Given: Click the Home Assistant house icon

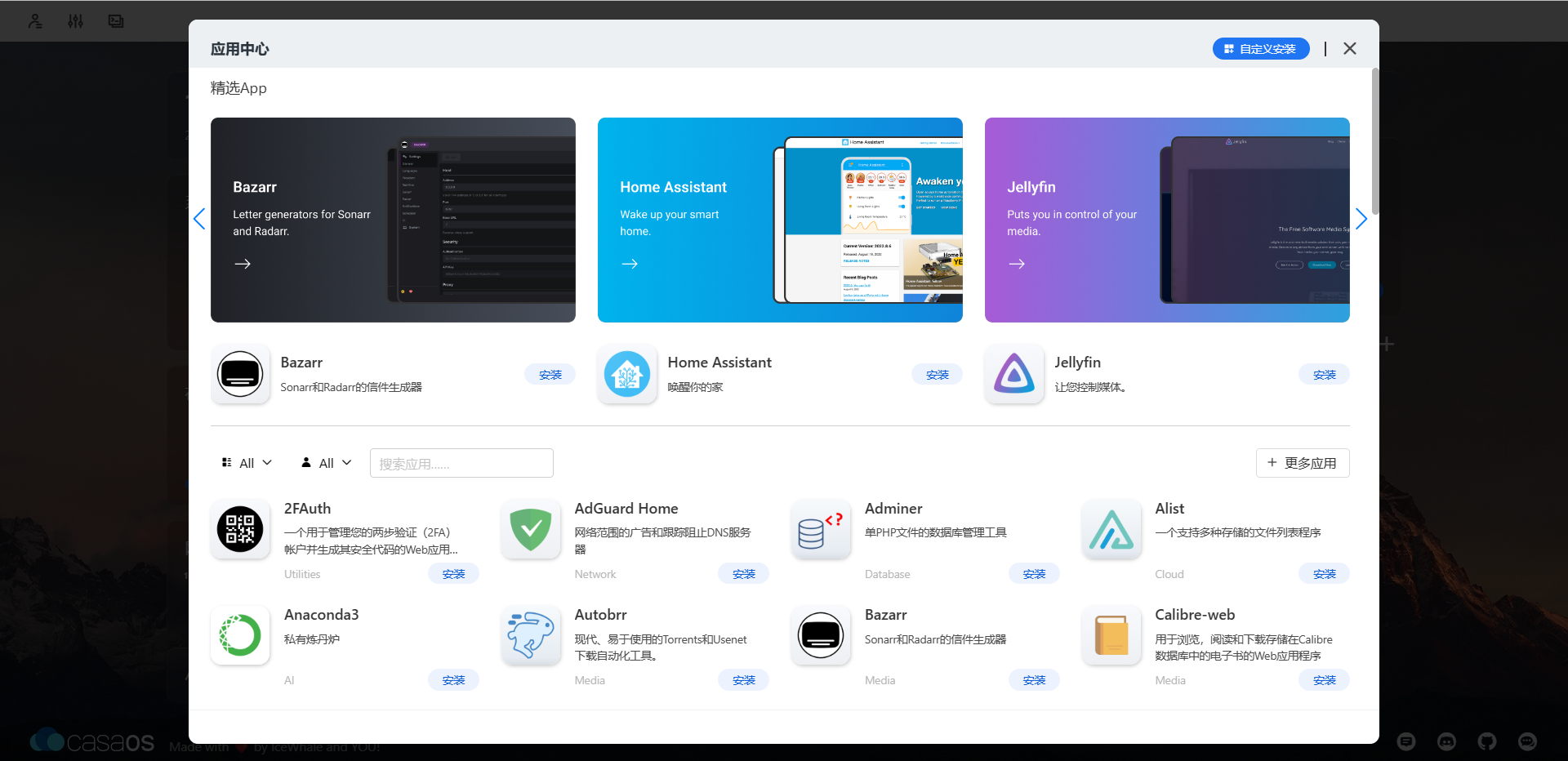Looking at the screenshot, I should point(627,375).
